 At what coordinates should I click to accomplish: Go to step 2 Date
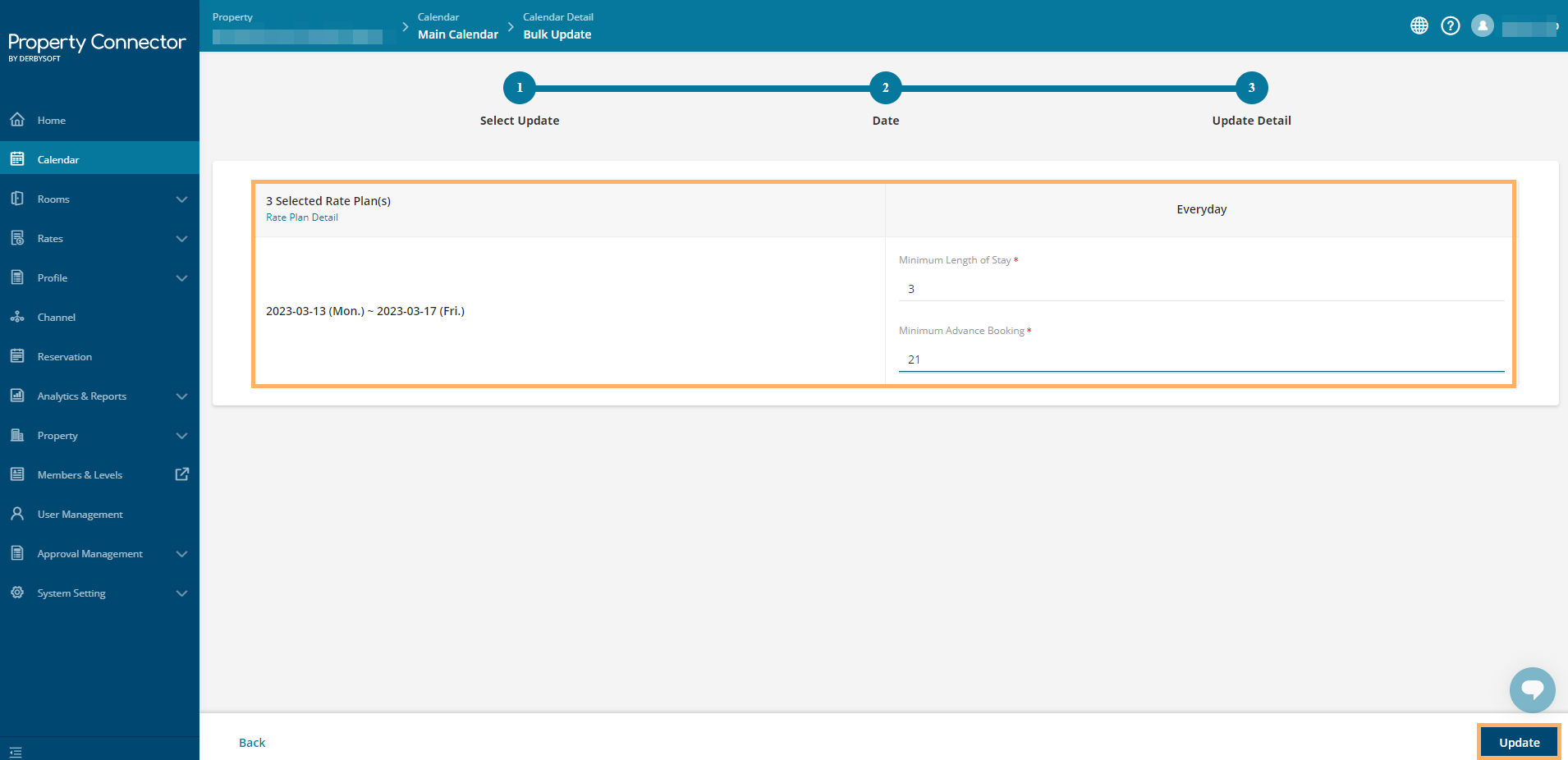click(886, 88)
